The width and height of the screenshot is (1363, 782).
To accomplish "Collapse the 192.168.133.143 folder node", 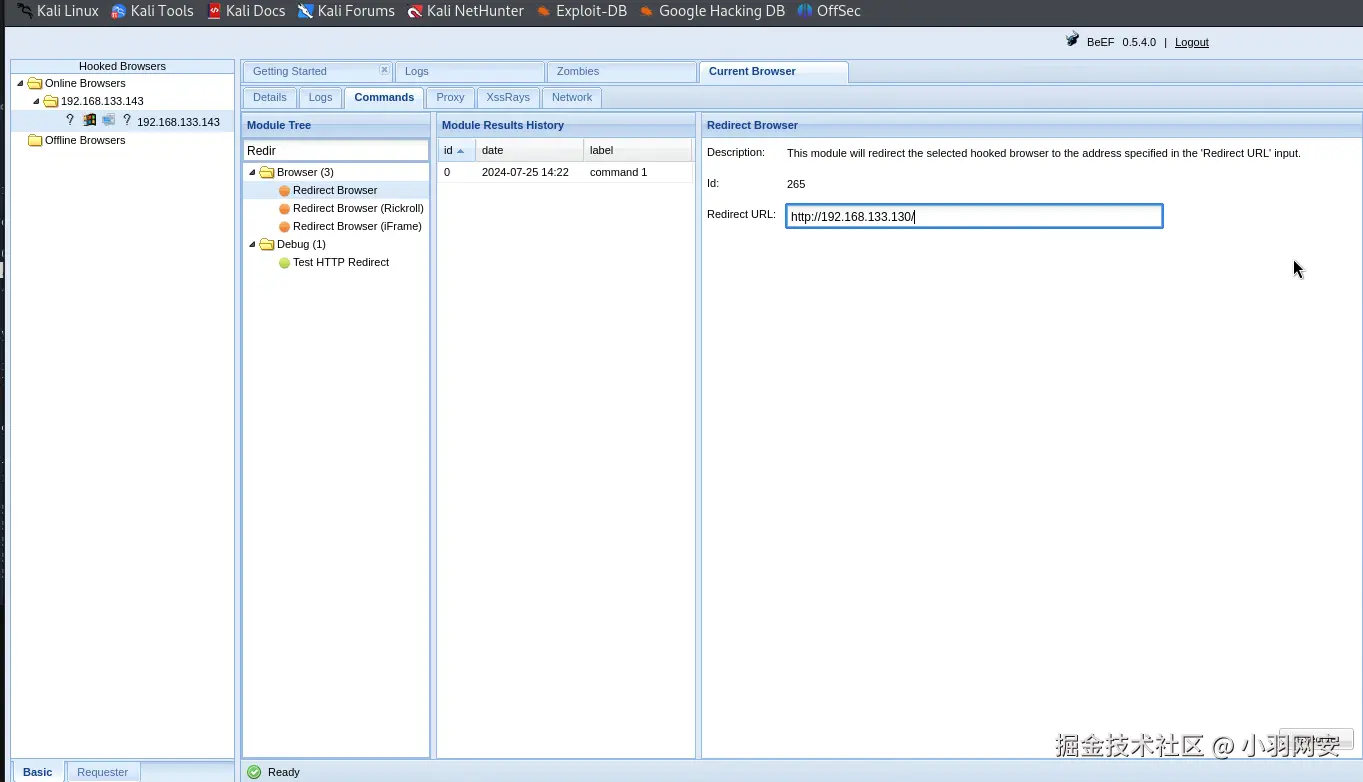I will pos(36,101).
